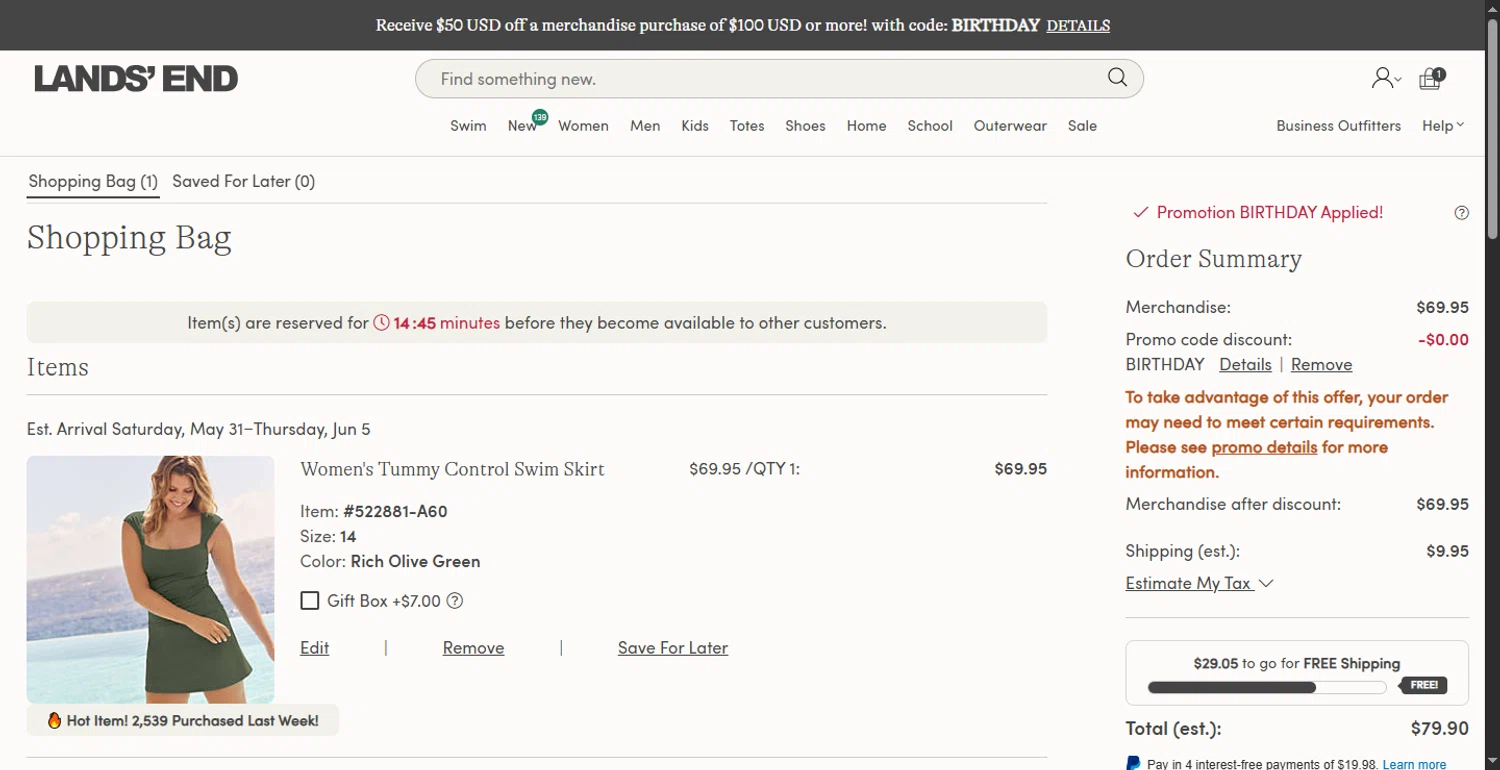
Task: Click the Lands' End logo
Action: tap(136, 79)
